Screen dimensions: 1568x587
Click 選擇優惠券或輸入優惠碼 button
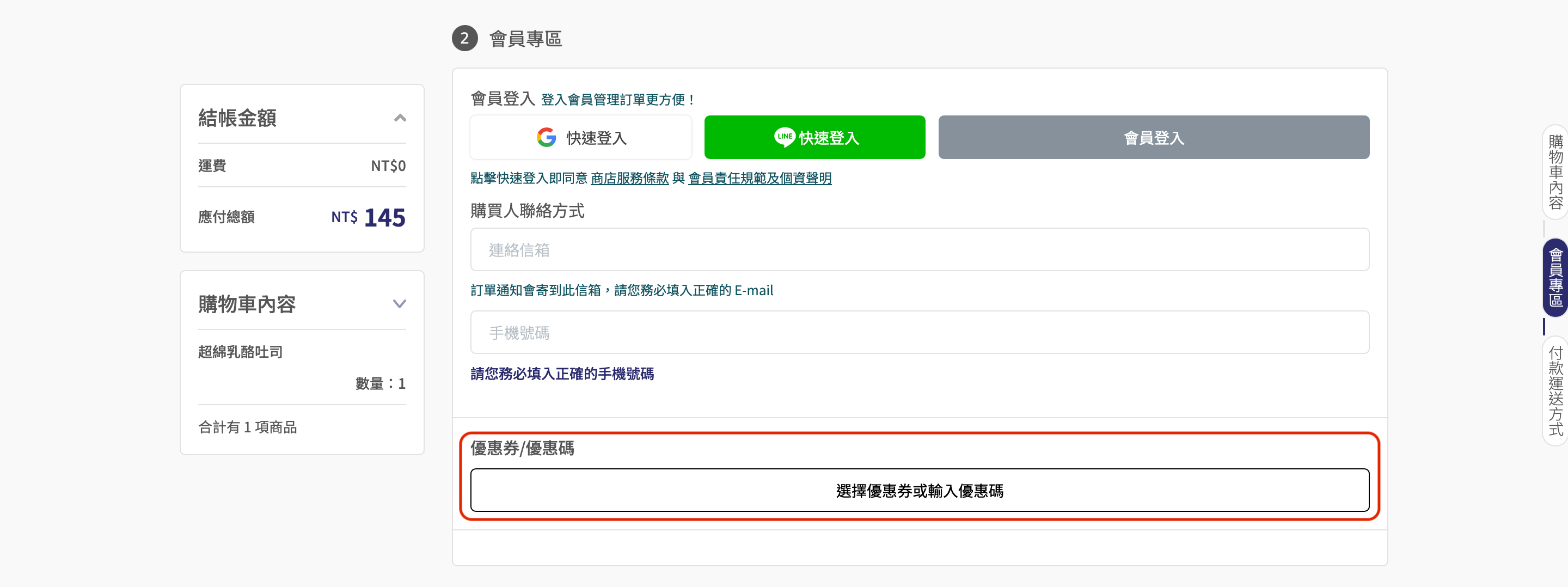(919, 490)
